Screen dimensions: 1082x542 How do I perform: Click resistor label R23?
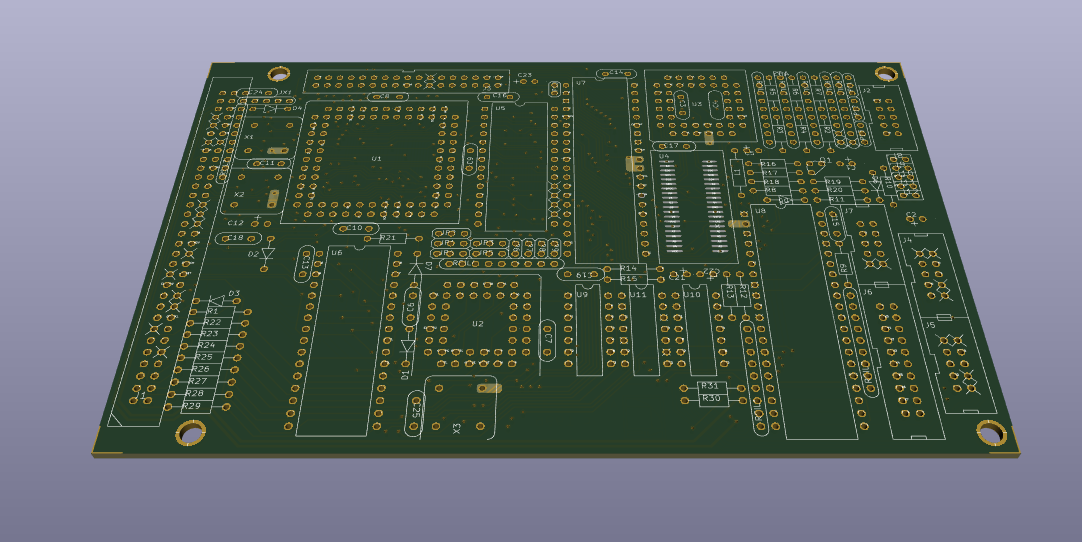pos(209,333)
